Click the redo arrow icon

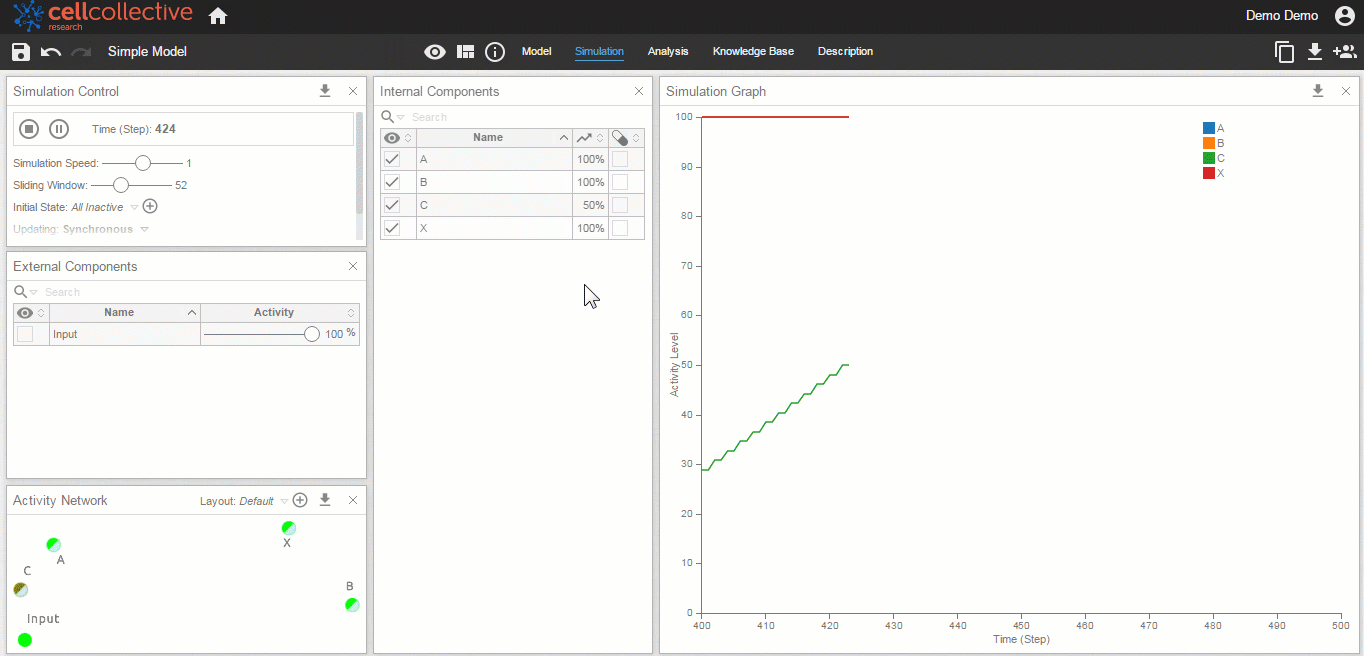[x=81, y=52]
